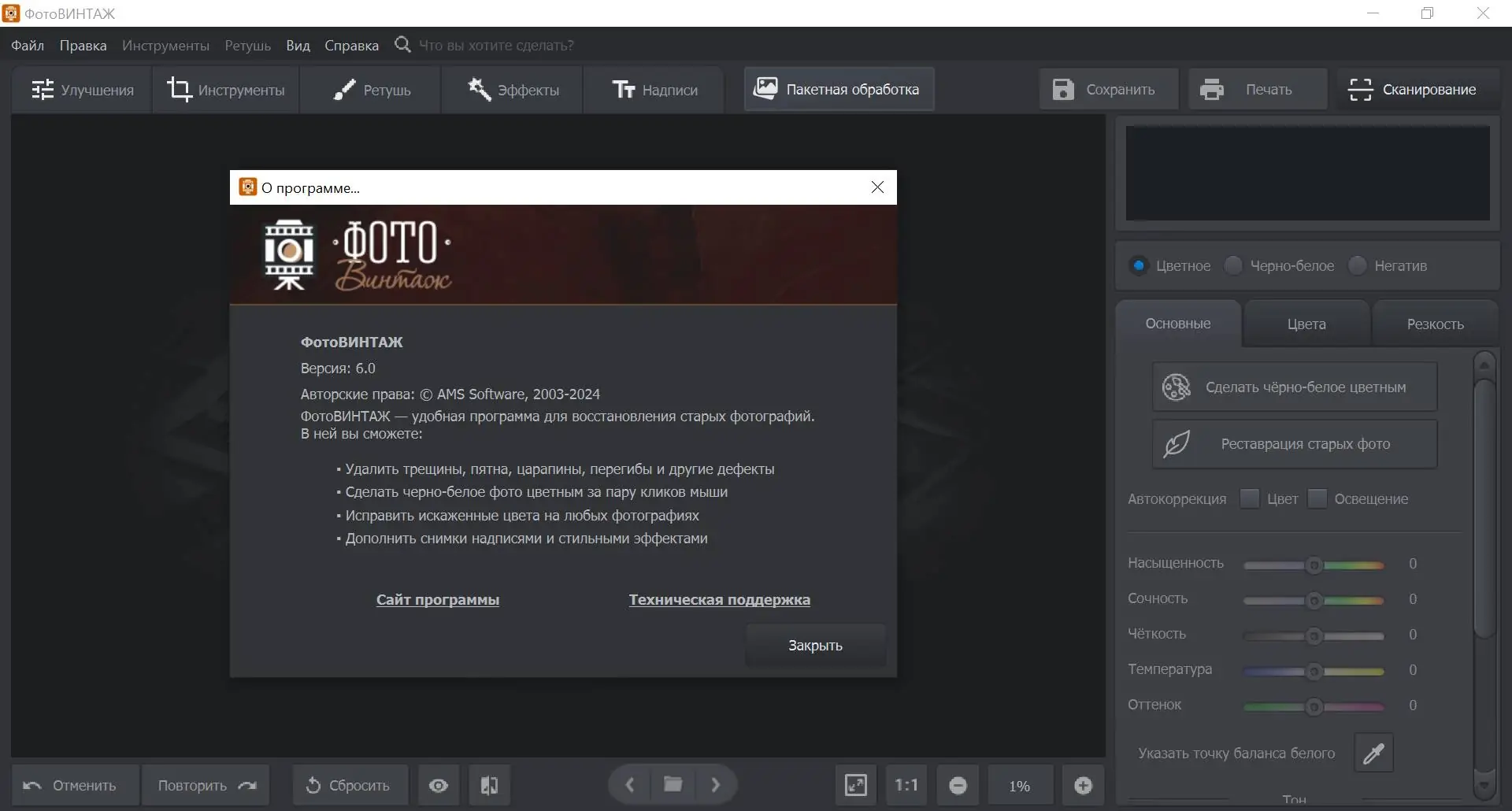This screenshot has height=811, width=1512.
Task: Click the Температура slider handle
Action: pyautogui.click(x=1314, y=671)
